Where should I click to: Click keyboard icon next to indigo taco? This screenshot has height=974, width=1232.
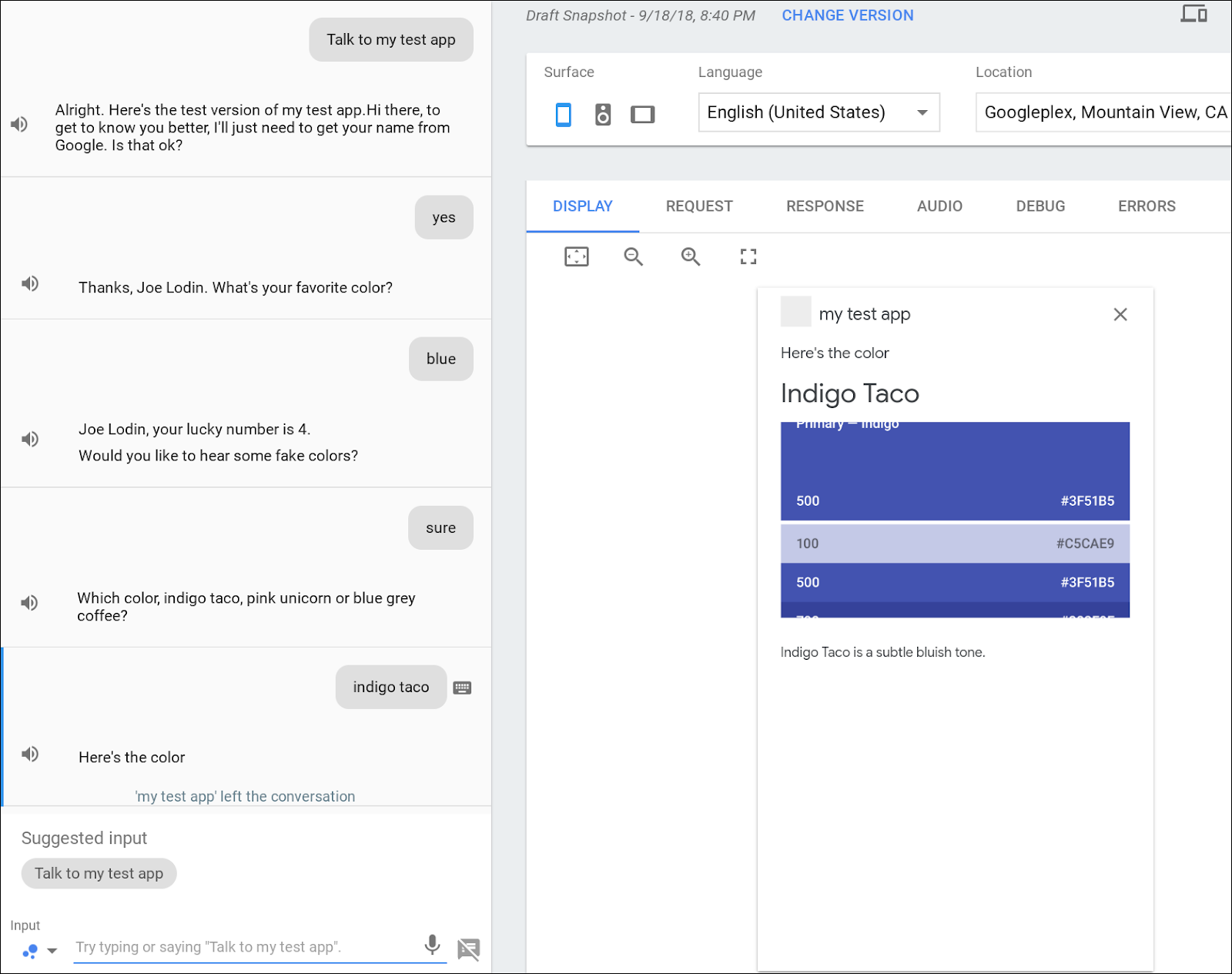[462, 688]
